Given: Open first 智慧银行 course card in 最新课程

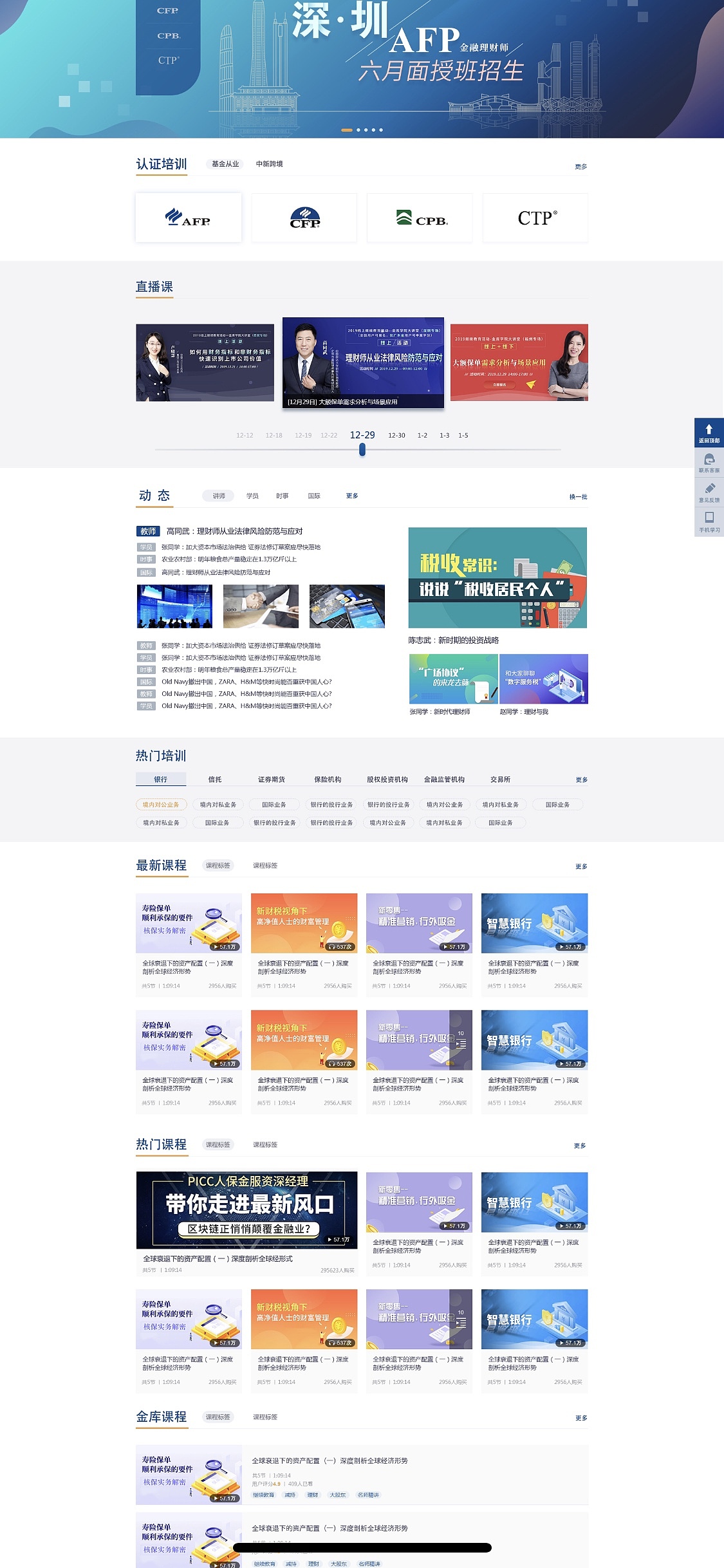Looking at the screenshot, I should pos(535,945).
